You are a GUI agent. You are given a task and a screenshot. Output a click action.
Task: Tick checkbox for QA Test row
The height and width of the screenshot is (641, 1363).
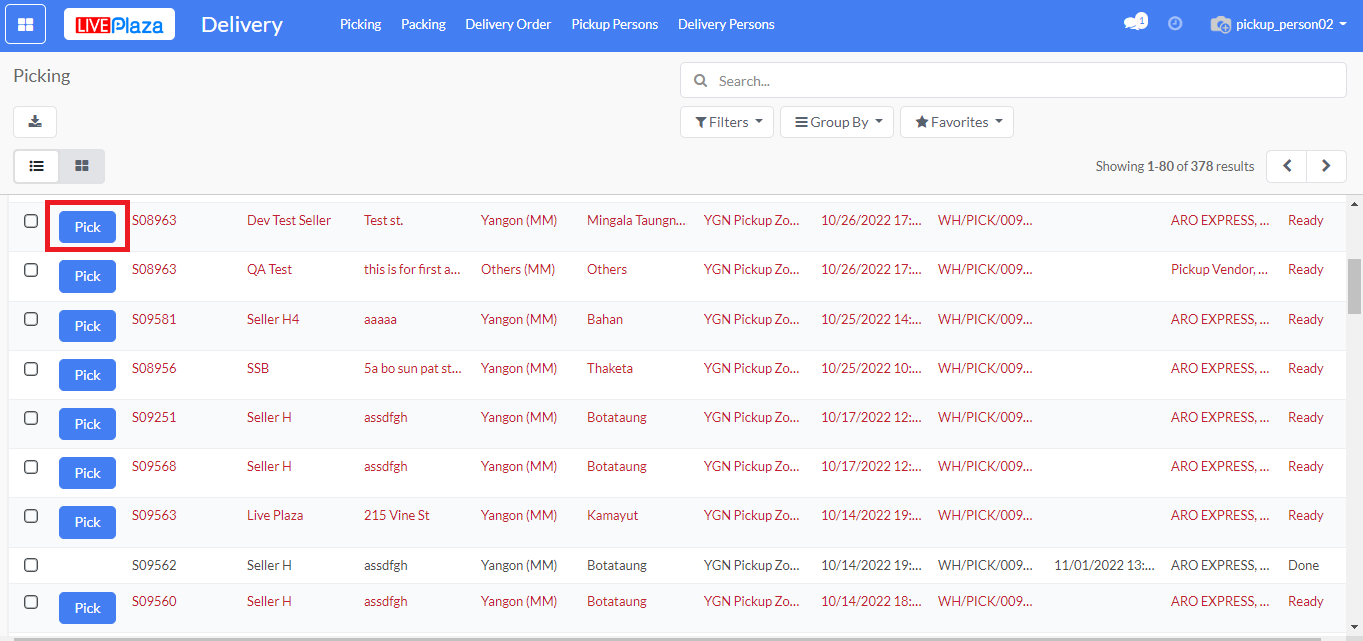pos(31,270)
